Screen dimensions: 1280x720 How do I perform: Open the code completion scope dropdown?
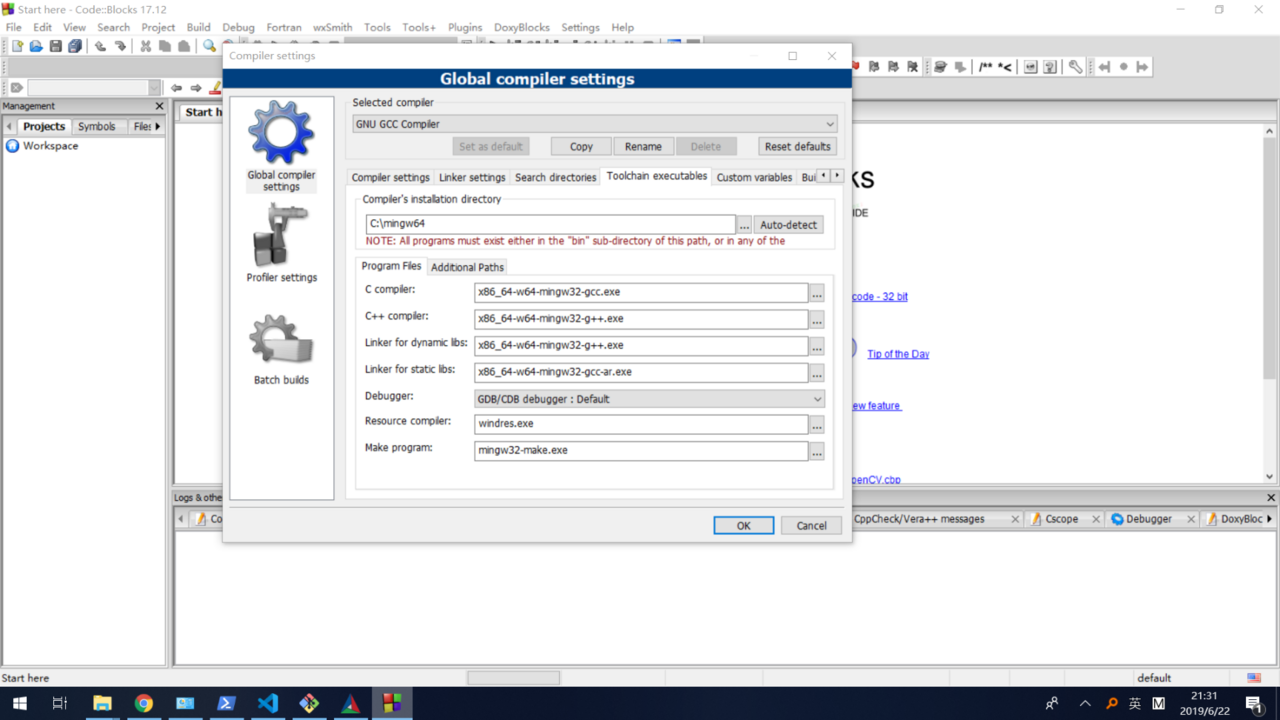point(94,88)
